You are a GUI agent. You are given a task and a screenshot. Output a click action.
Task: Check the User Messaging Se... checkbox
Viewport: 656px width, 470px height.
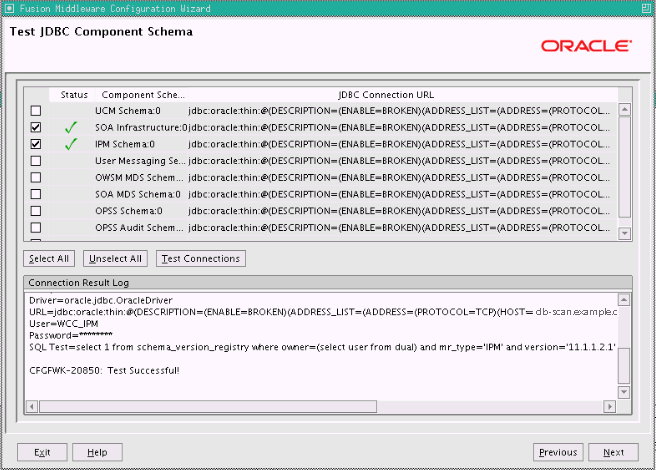36,161
